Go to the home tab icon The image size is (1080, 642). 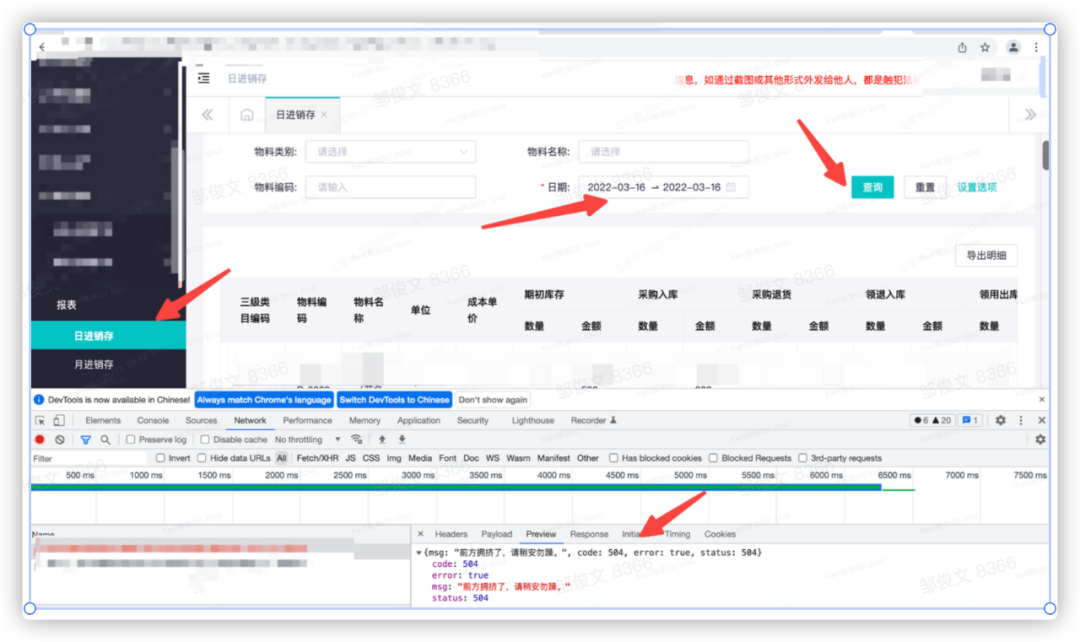click(x=247, y=114)
